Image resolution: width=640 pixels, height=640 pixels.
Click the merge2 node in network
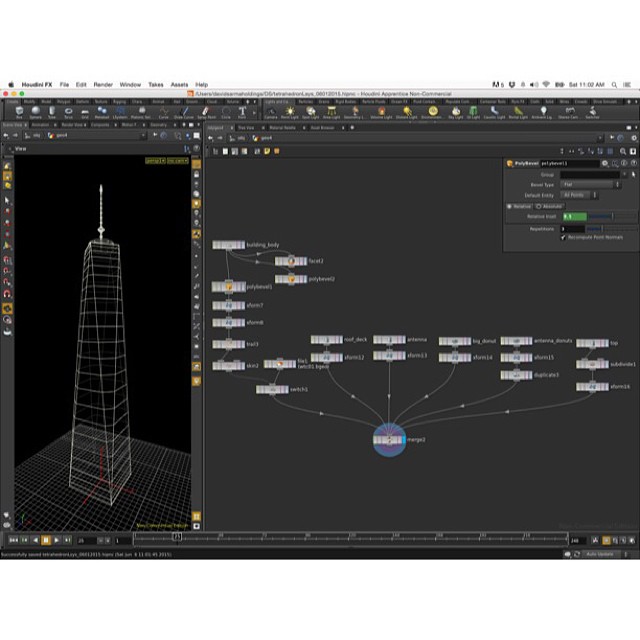point(388,439)
